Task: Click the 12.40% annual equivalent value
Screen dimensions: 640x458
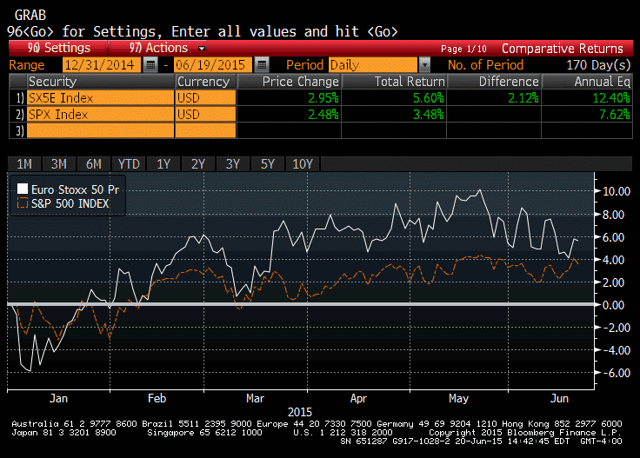Action: tap(611, 98)
